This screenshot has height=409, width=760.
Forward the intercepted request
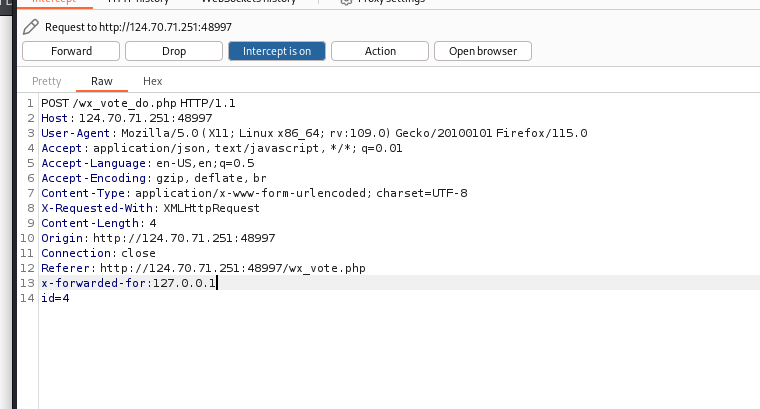click(x=71, y=51)
